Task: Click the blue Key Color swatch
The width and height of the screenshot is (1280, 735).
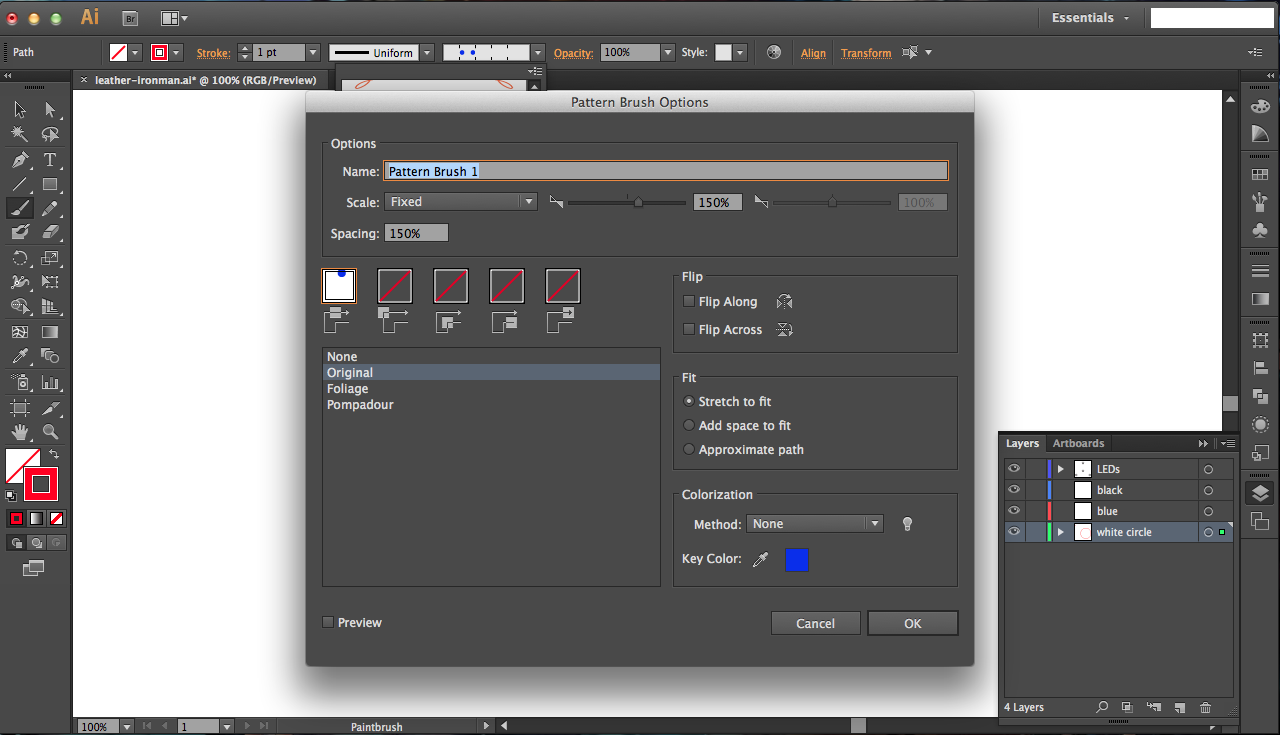Action: 797,560
